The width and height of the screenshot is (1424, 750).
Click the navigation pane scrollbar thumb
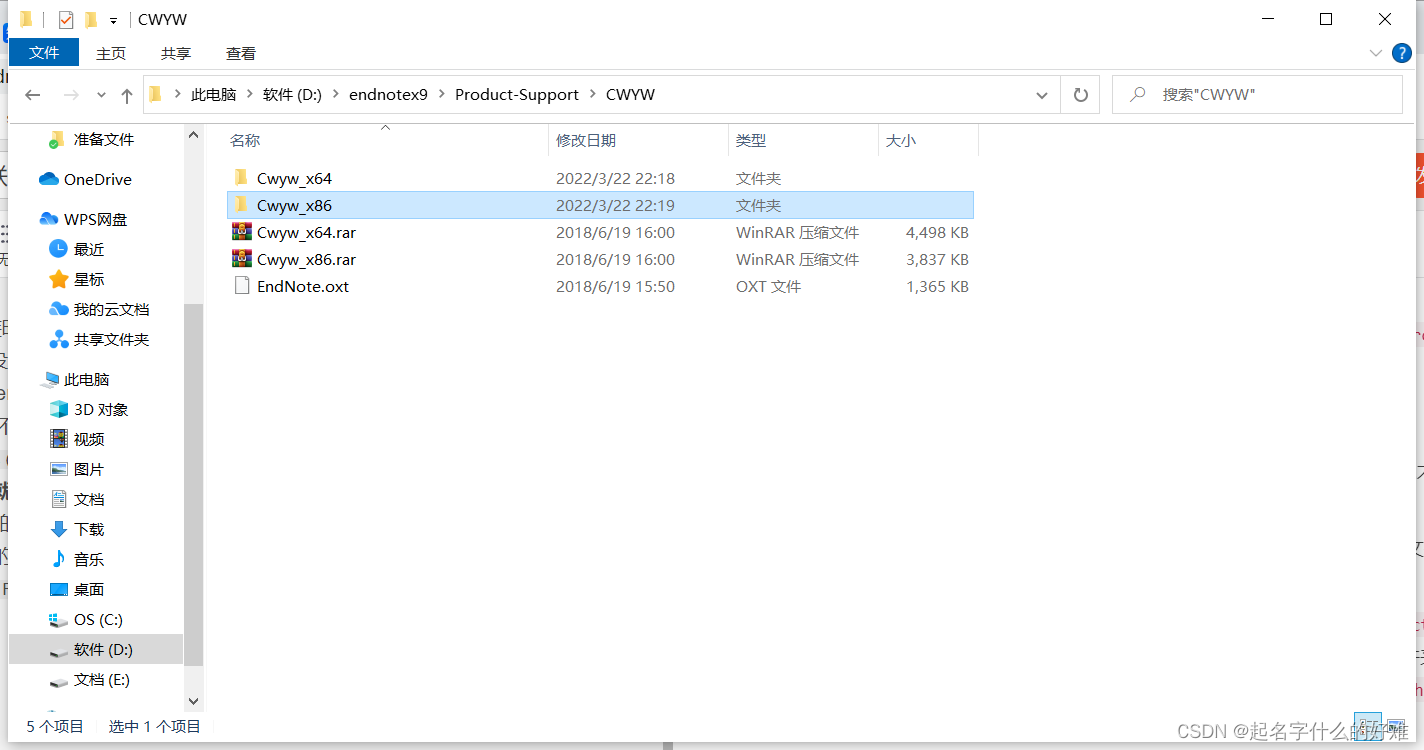[194, 485]
